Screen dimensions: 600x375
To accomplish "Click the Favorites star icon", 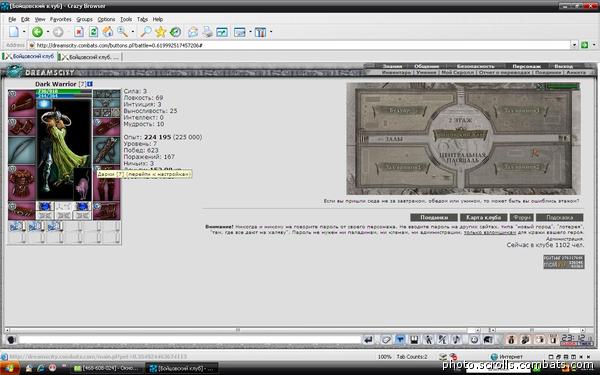I will tap(161, 32).
